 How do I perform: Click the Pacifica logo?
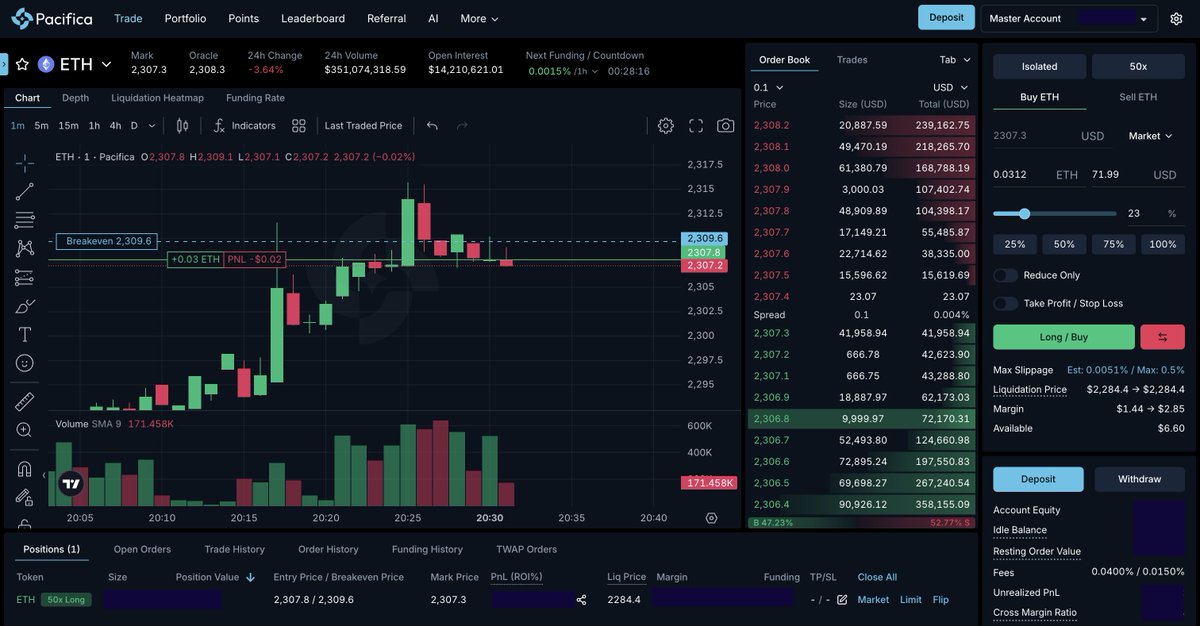click(51, 18)
